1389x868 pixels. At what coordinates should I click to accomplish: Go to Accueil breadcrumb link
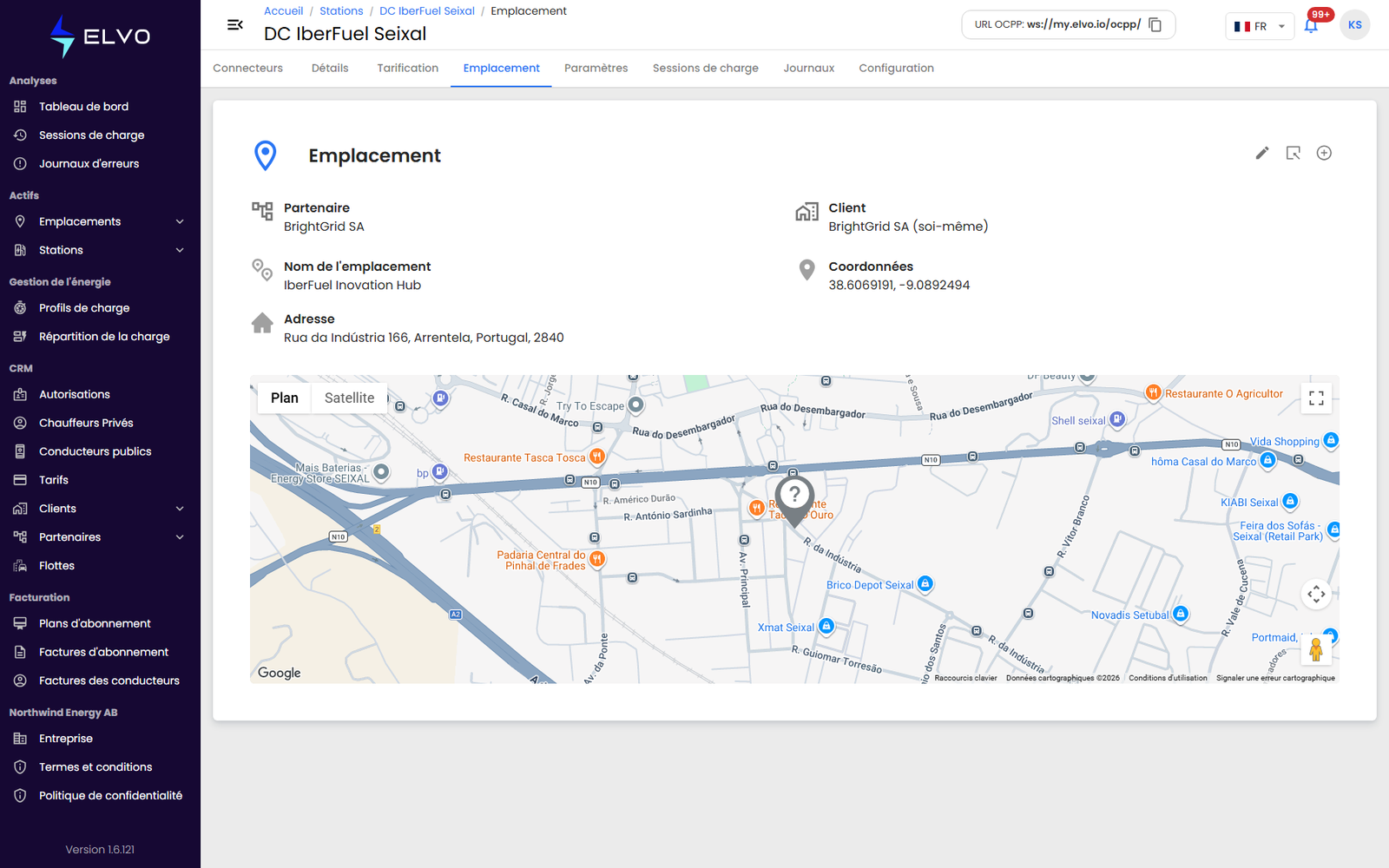point(284,11)
